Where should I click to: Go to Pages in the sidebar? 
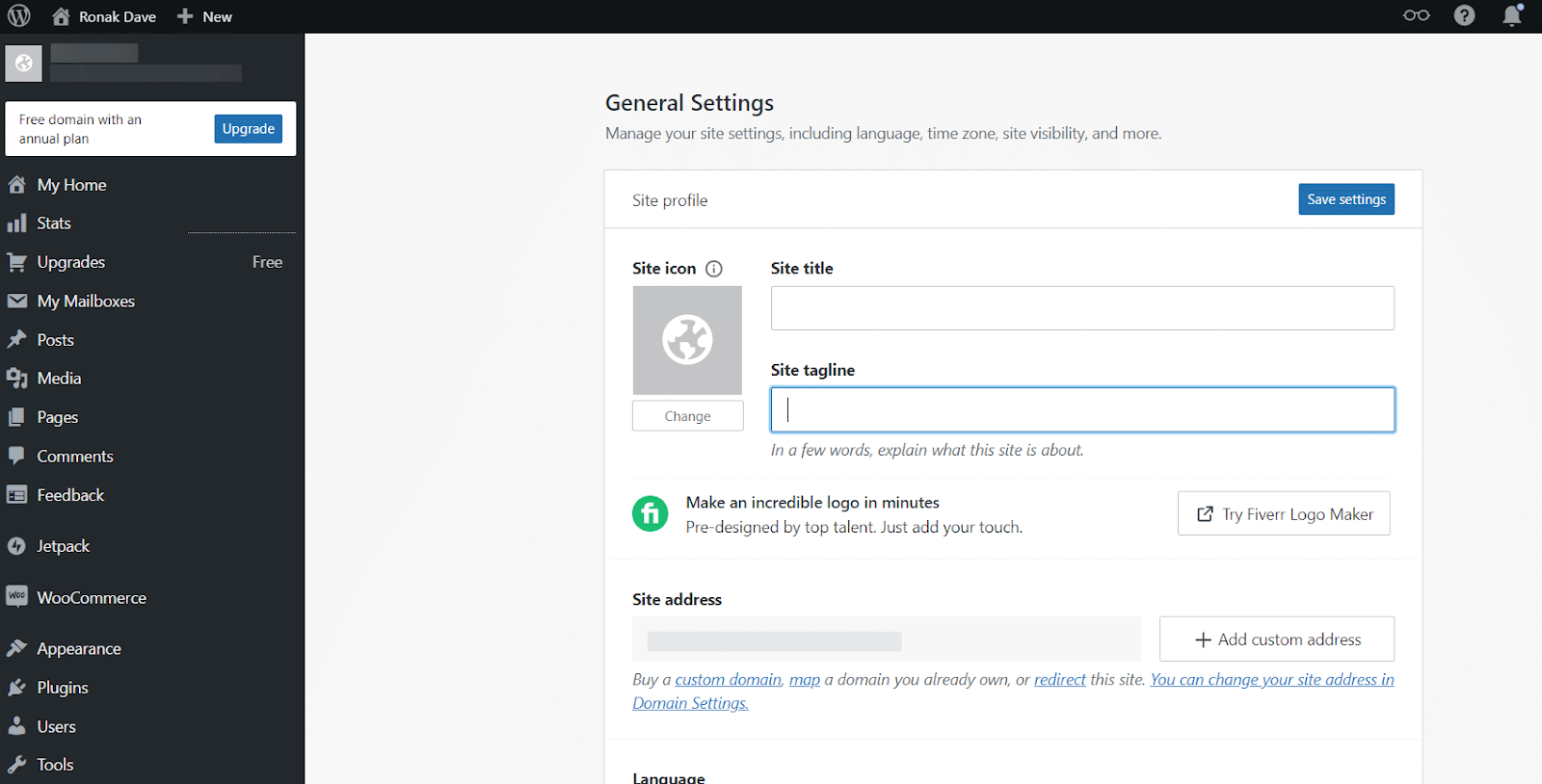(x=58, y=417)
